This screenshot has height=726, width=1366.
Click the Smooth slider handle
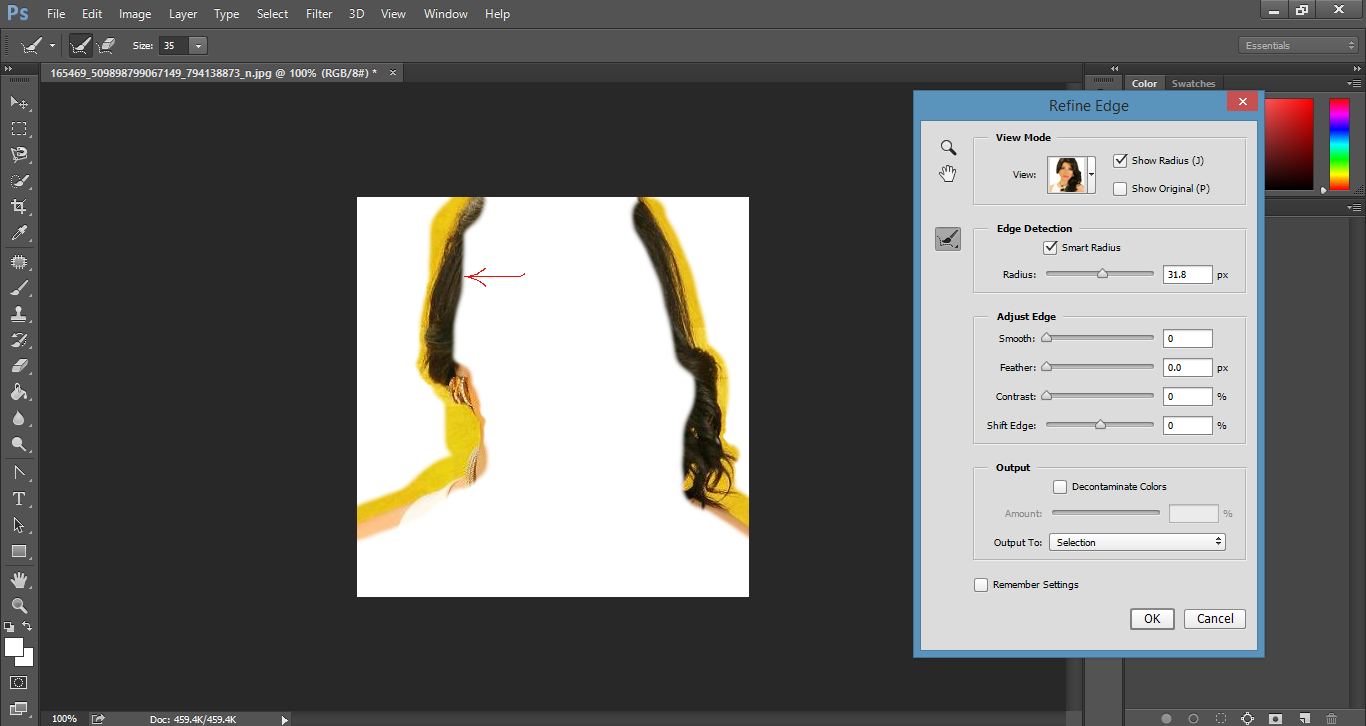tap(1047, 338)
